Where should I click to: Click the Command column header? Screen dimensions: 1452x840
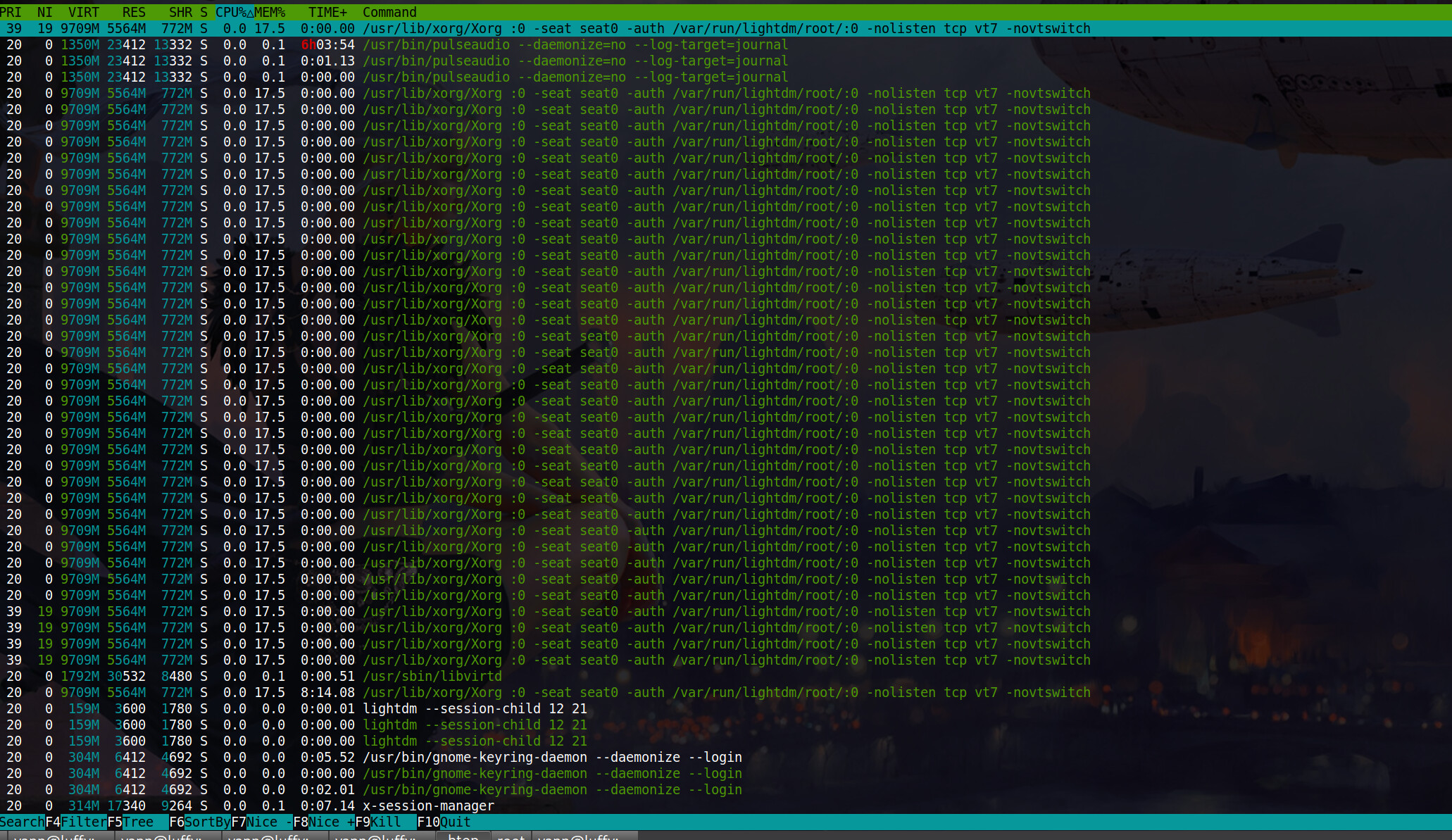(389, 12)
